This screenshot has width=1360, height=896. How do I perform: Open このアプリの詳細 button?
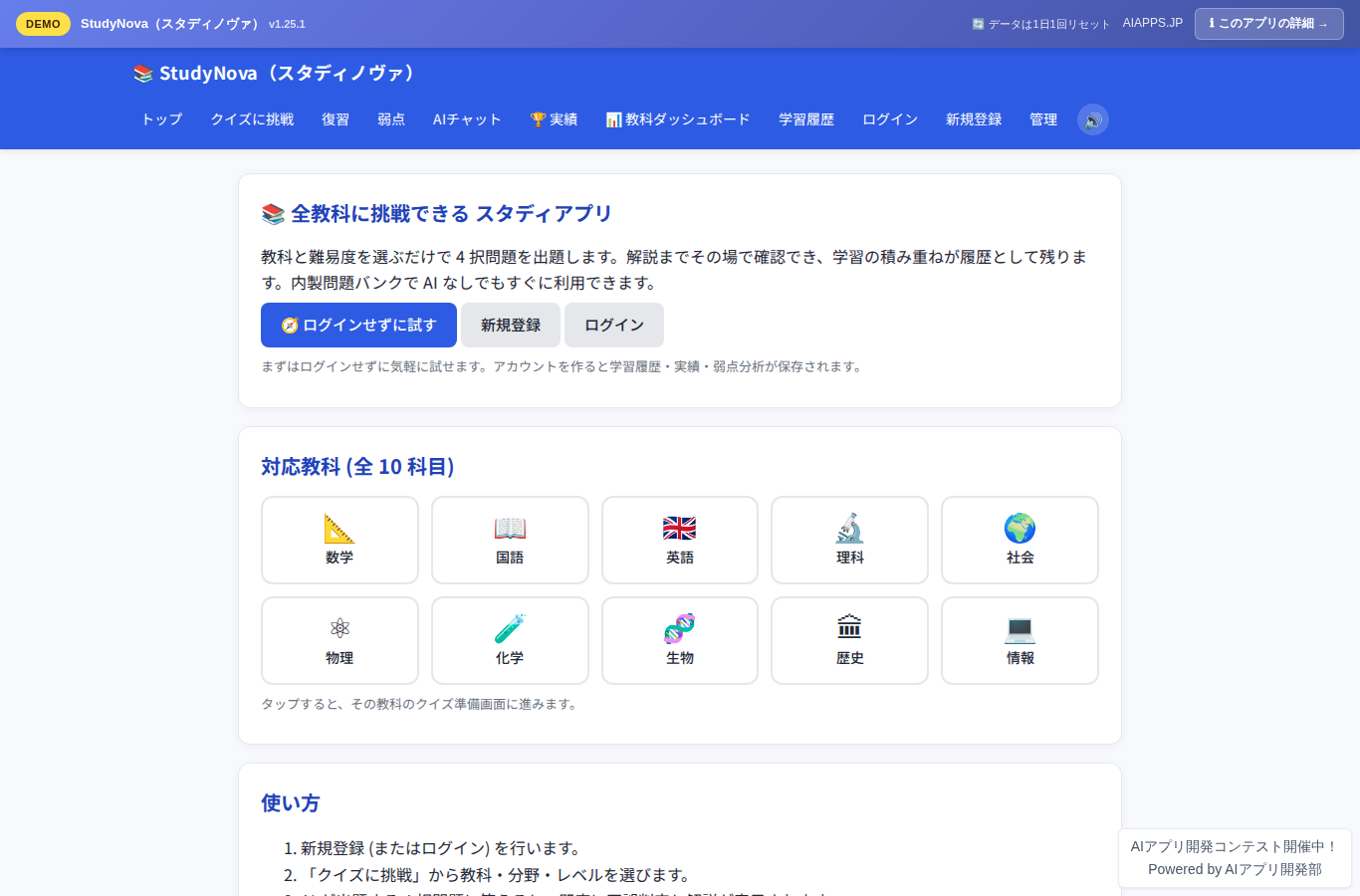(1269, 23)
